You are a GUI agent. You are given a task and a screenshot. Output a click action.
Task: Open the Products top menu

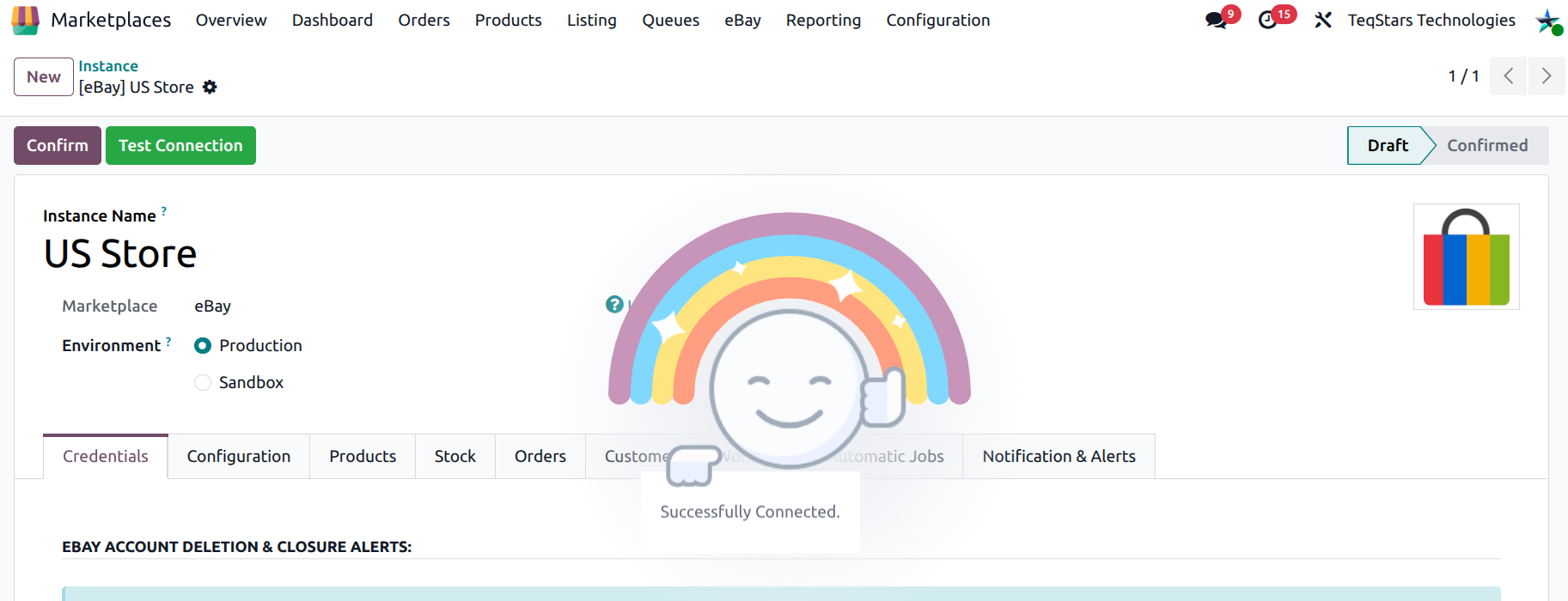click(x=508, y=20)
